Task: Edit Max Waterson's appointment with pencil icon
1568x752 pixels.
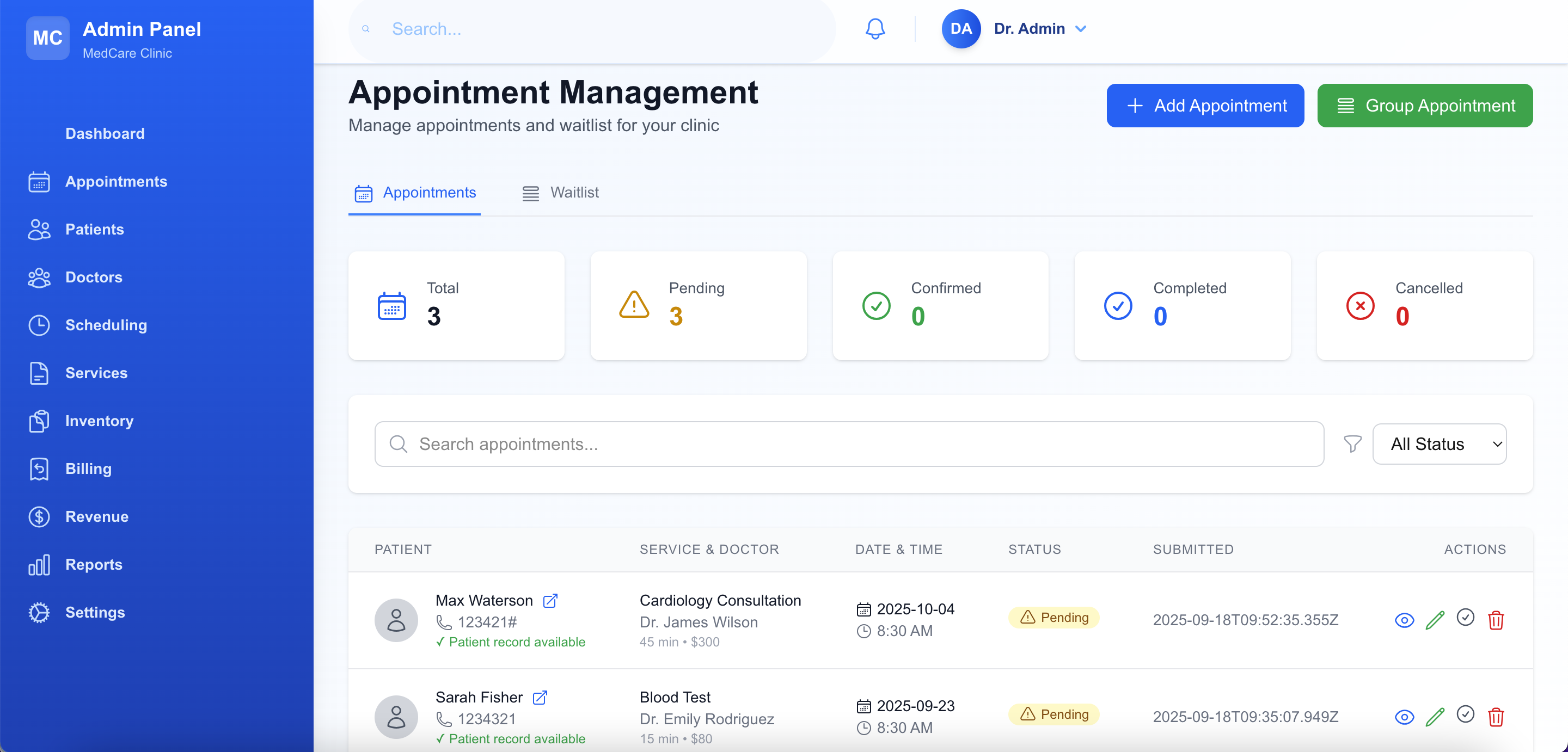Action: 1435,620
